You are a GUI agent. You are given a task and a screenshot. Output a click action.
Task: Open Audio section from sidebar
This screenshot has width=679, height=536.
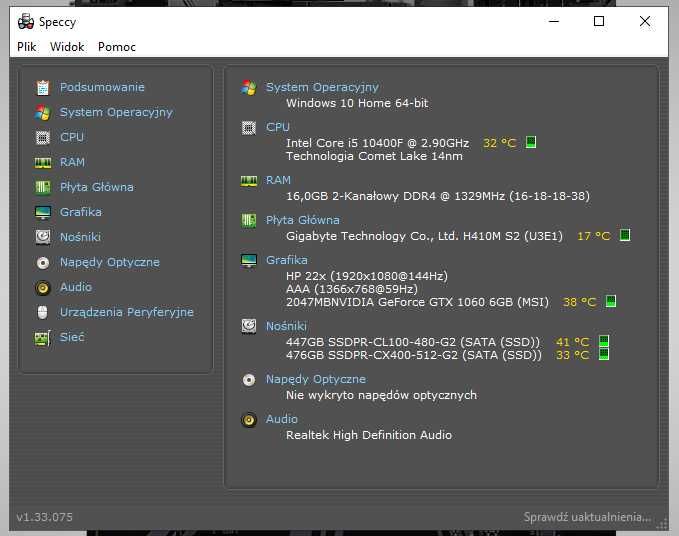click(76, 287)
